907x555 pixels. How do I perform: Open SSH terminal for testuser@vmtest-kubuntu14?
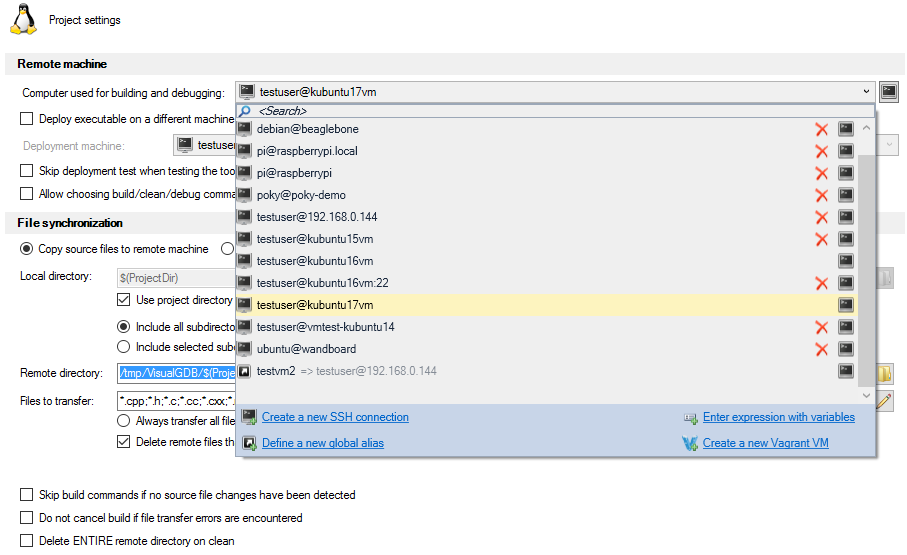pos(846,326)
